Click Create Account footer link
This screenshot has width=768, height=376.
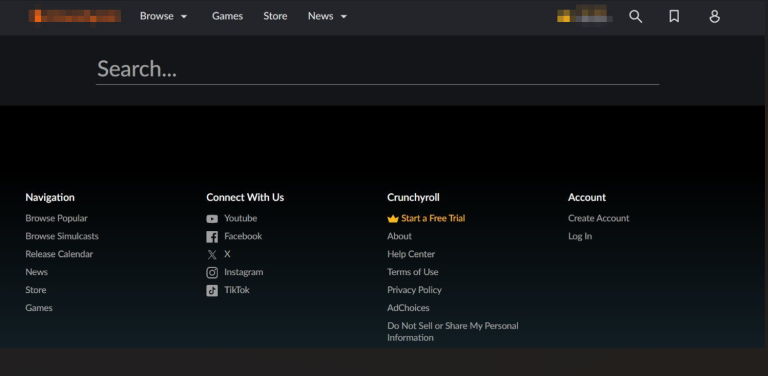click(599, 218)
